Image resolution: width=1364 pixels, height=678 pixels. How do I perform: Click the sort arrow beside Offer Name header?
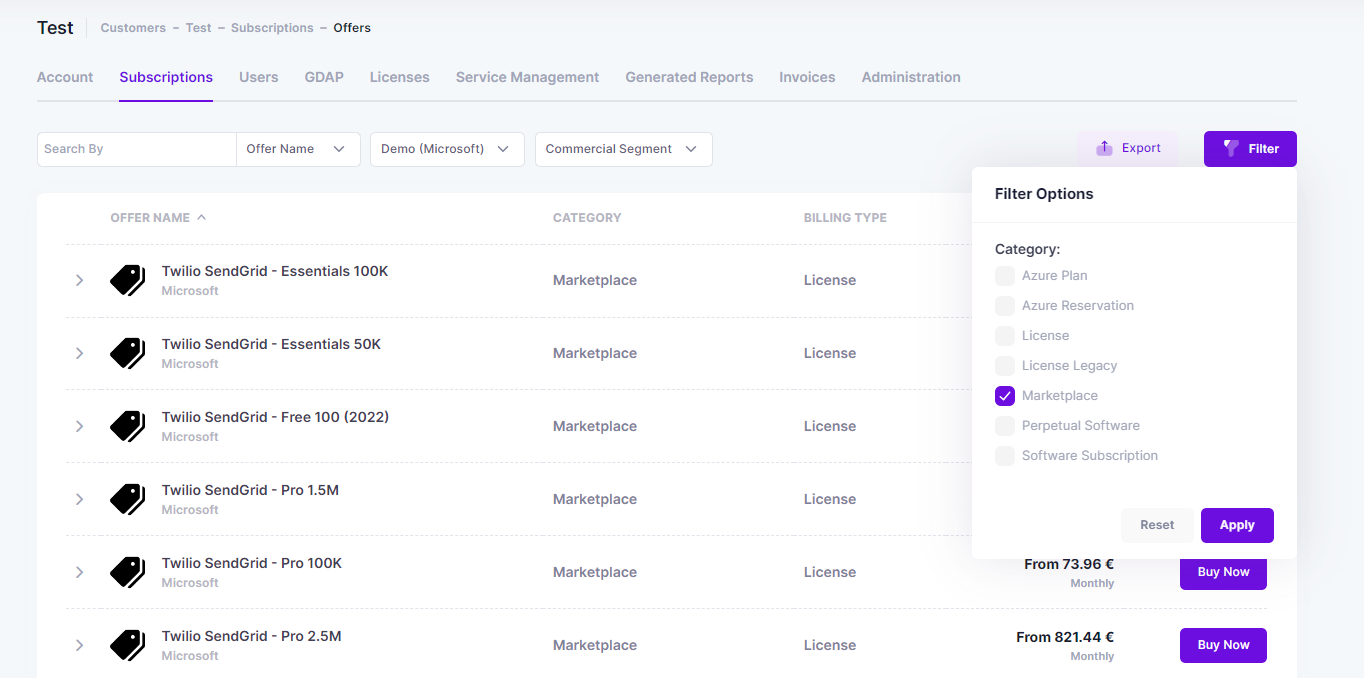click(202, 217)
